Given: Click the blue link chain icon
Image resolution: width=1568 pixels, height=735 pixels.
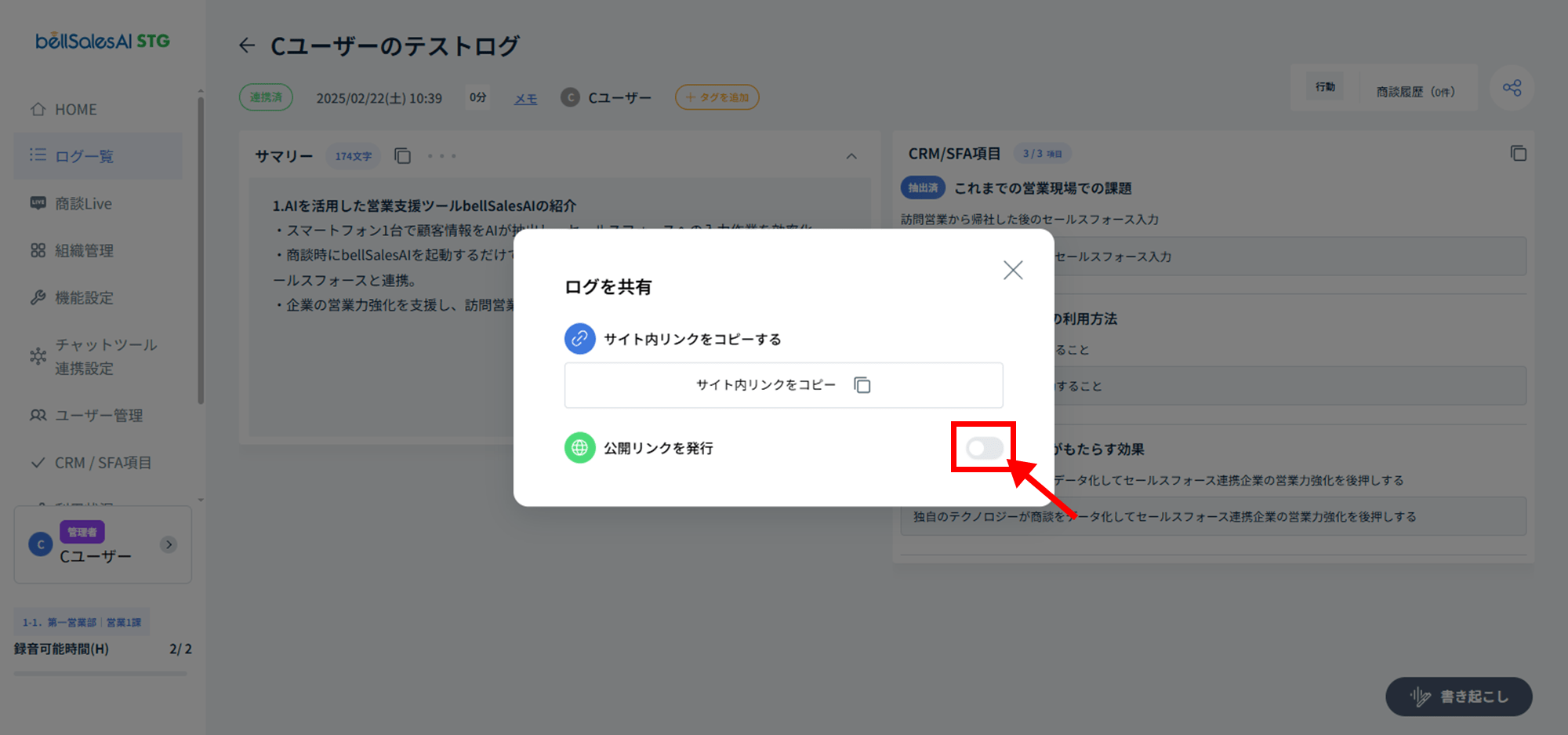Looking at the screenshot, I should pos(579,339).
